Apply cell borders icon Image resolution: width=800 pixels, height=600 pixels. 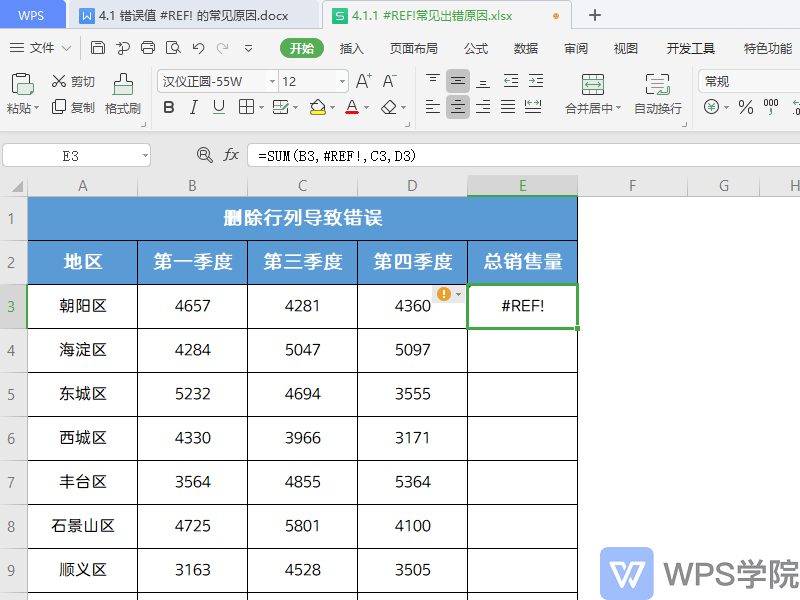point(246,107)
